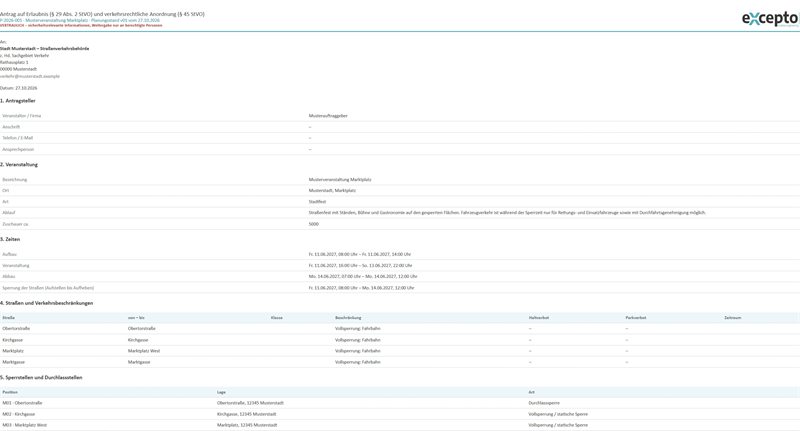Screen dimensions: 800x431
Task: Click the heading '2. Veranstaltung'
Action: pos(19,165)
